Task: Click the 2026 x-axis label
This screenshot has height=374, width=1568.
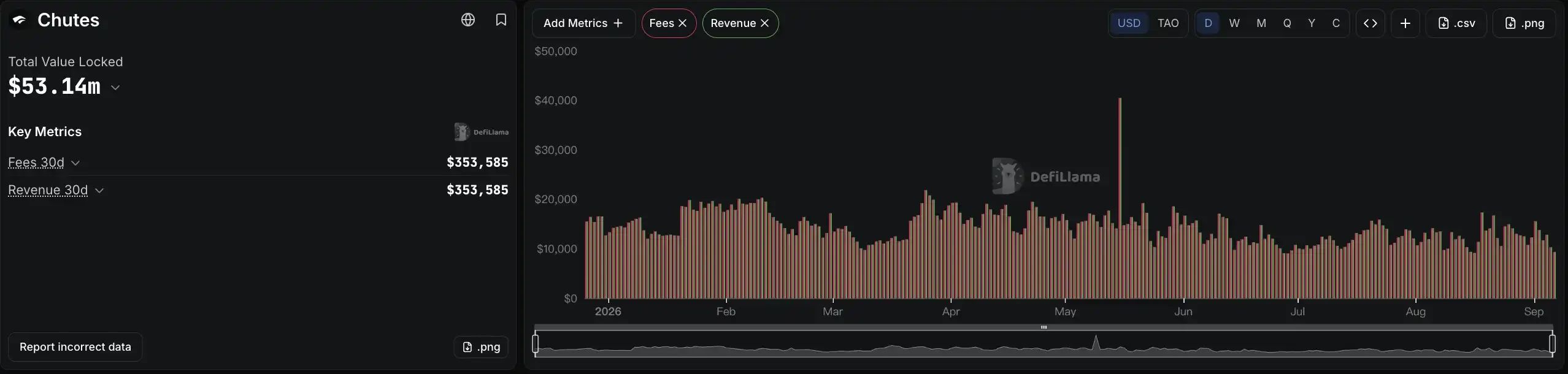Action: click(608, 311)
